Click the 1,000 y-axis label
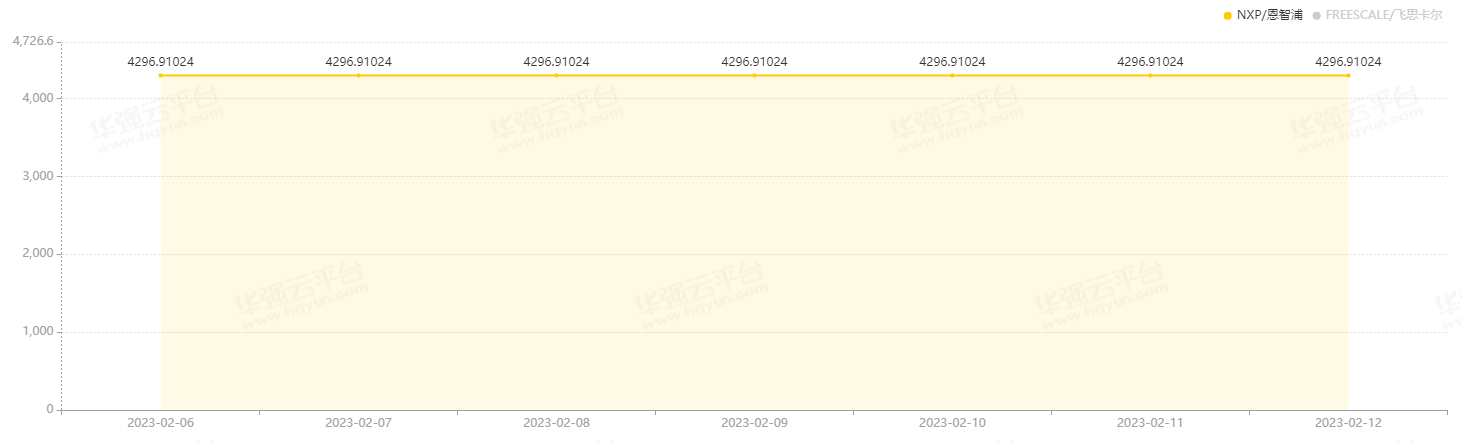Viewport: 1468px width, 443px height. (x=39, y=332)
